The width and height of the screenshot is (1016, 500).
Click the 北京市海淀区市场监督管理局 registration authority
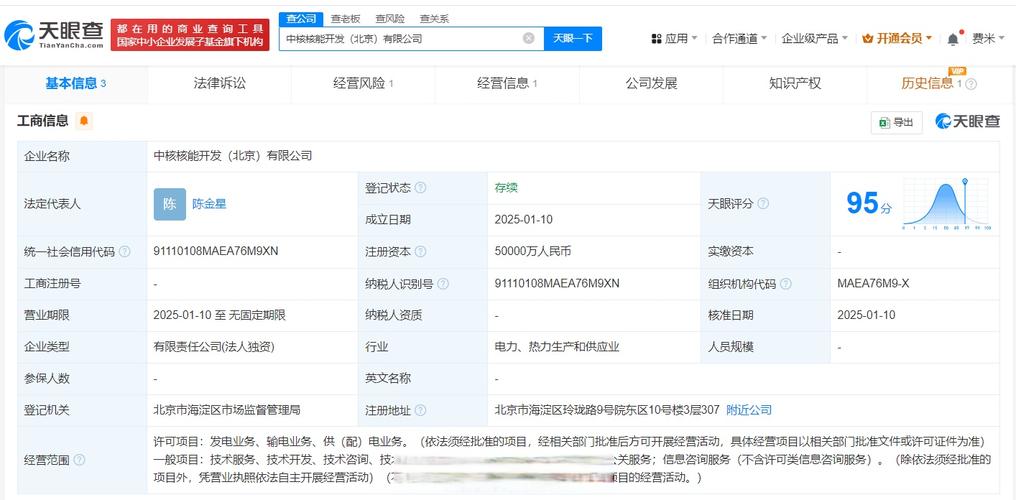click(227, 410)
